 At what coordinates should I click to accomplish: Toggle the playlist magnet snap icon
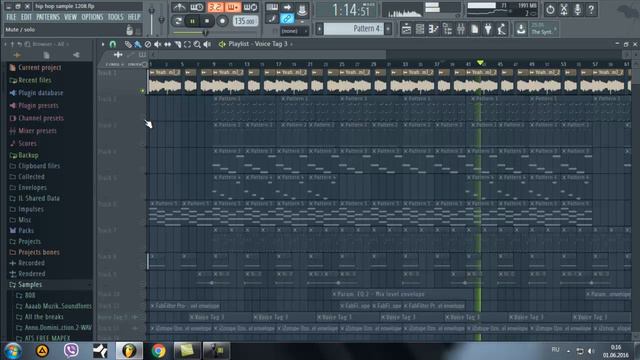tap(113, 44)
